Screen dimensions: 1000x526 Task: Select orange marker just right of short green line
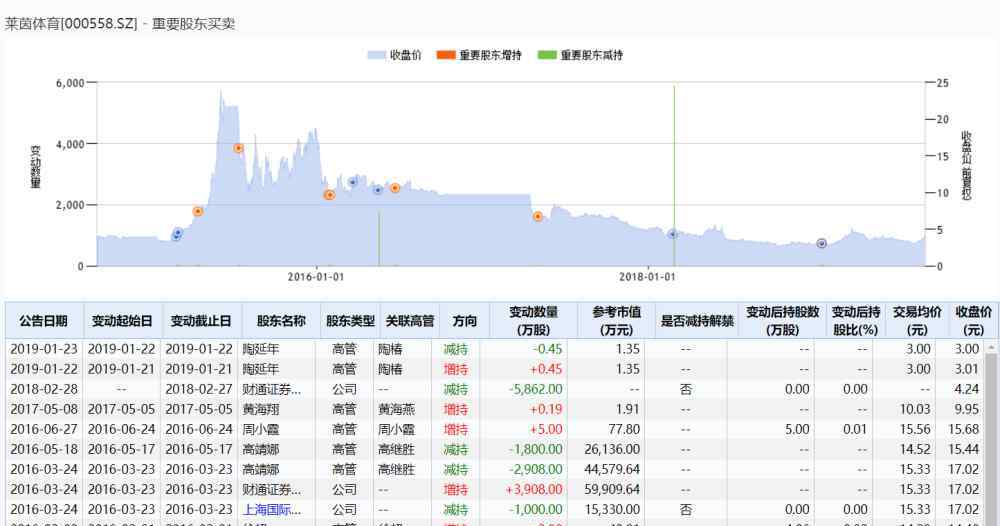click(x=395, y=188)
